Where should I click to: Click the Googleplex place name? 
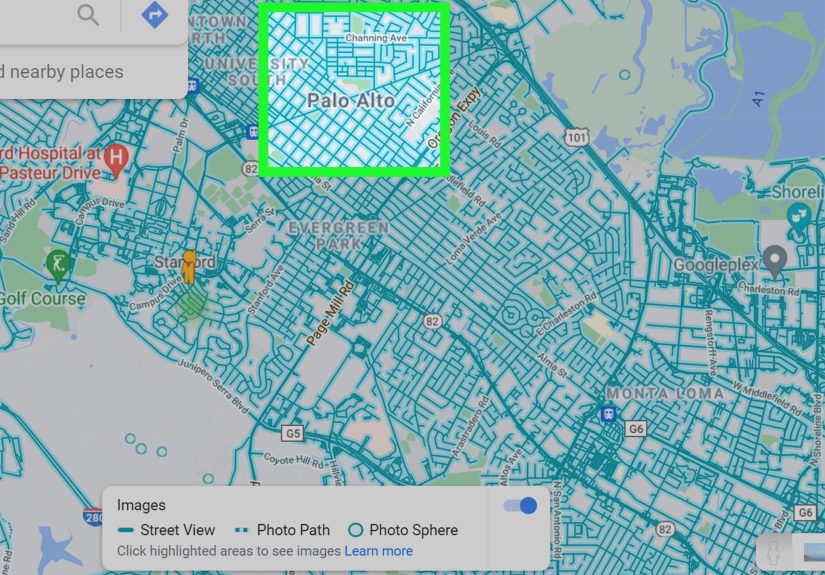(716, 265)
